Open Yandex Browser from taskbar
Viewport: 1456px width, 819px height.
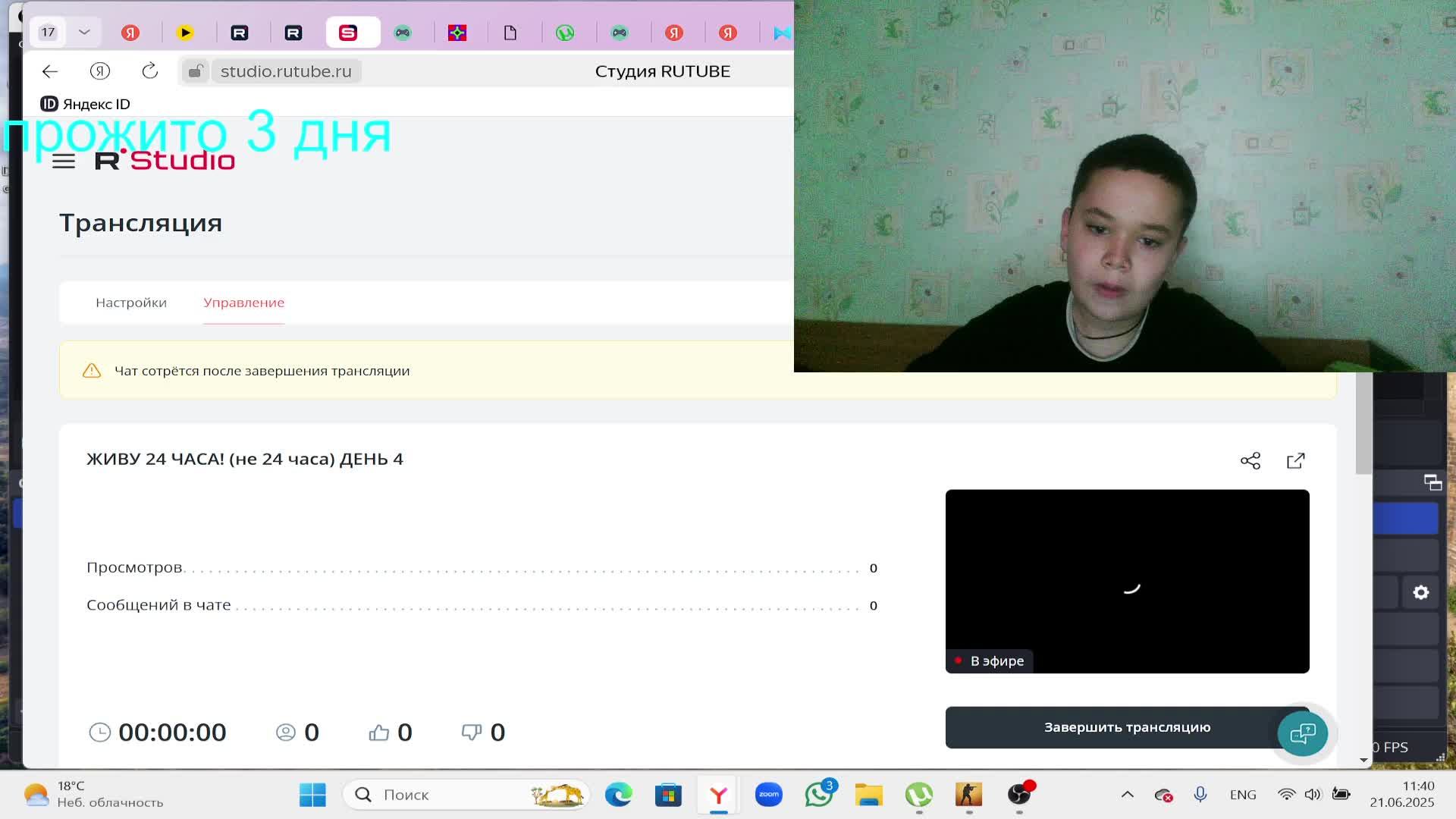718,795
